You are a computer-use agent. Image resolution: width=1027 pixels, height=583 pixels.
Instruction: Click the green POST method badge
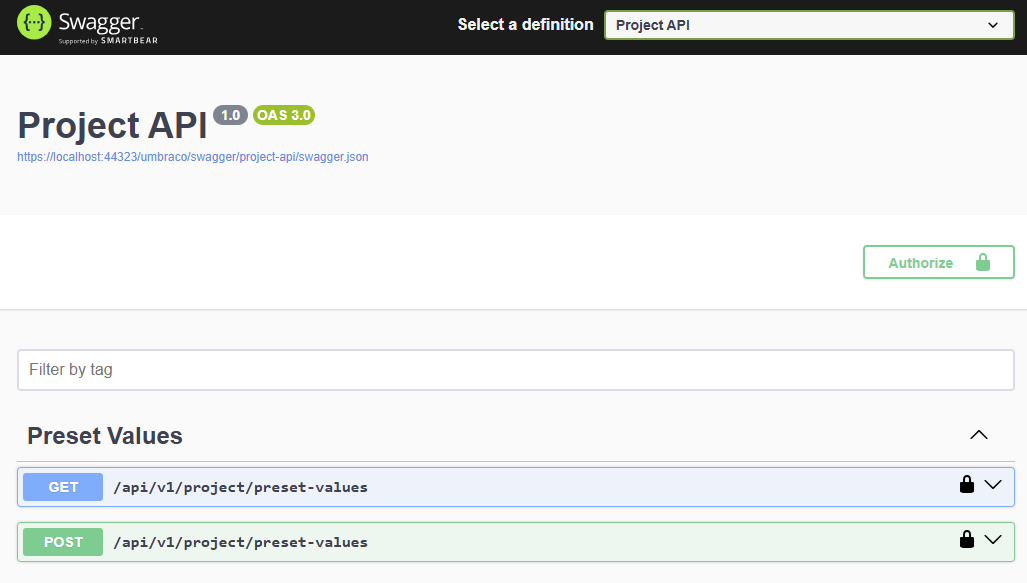click(x=63, y=542)
